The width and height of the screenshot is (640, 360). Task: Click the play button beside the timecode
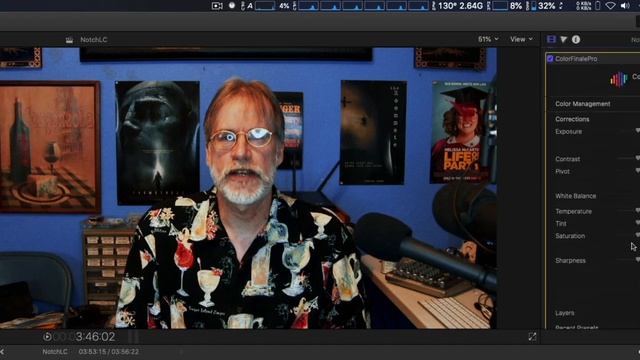(x=47, y=337)
